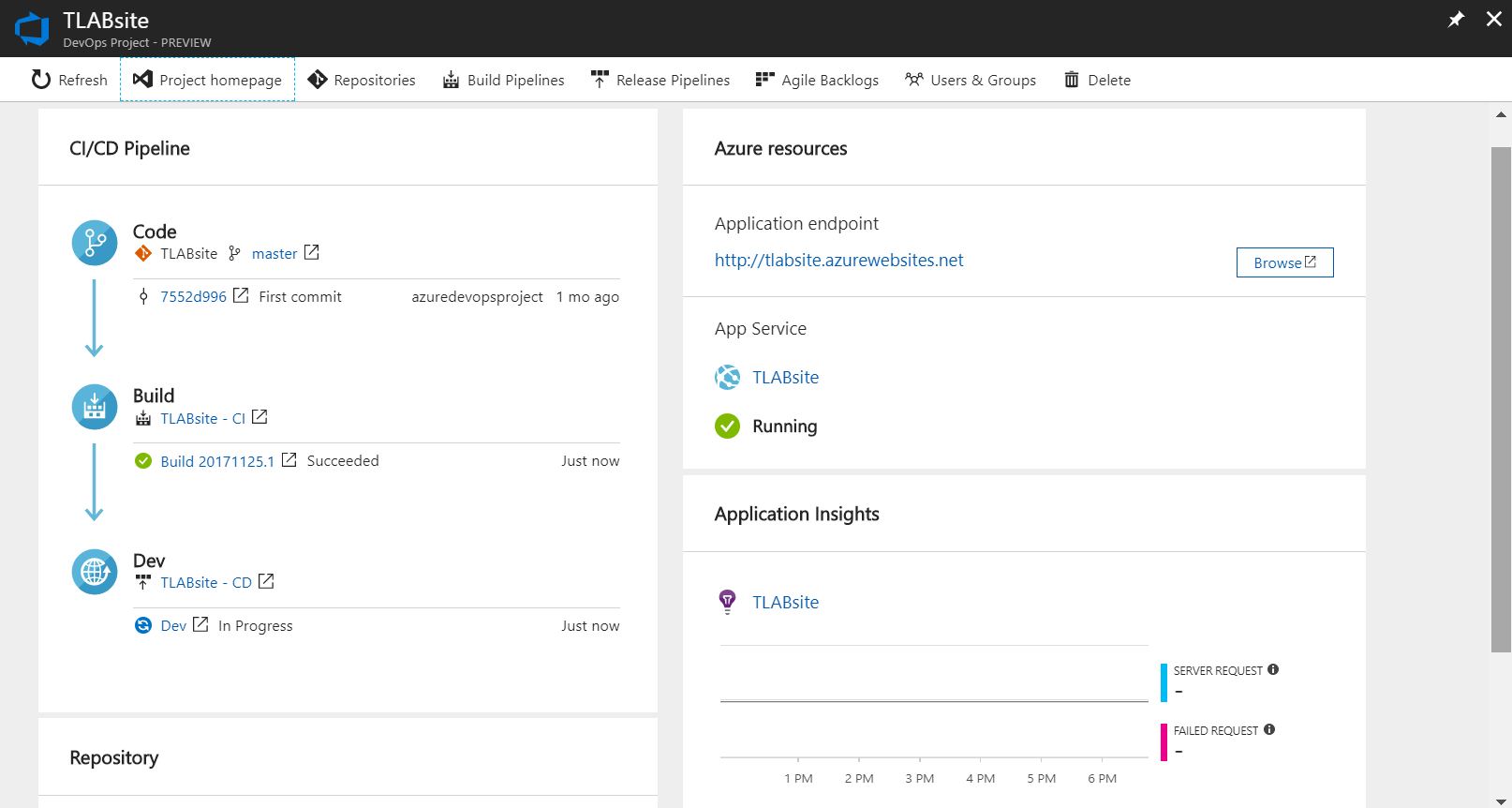The width and height of the screenshot is (1512, 808).
Task: Open TLABsite Application Insights link
Action: pyautogui.click(x=785, y=603)
